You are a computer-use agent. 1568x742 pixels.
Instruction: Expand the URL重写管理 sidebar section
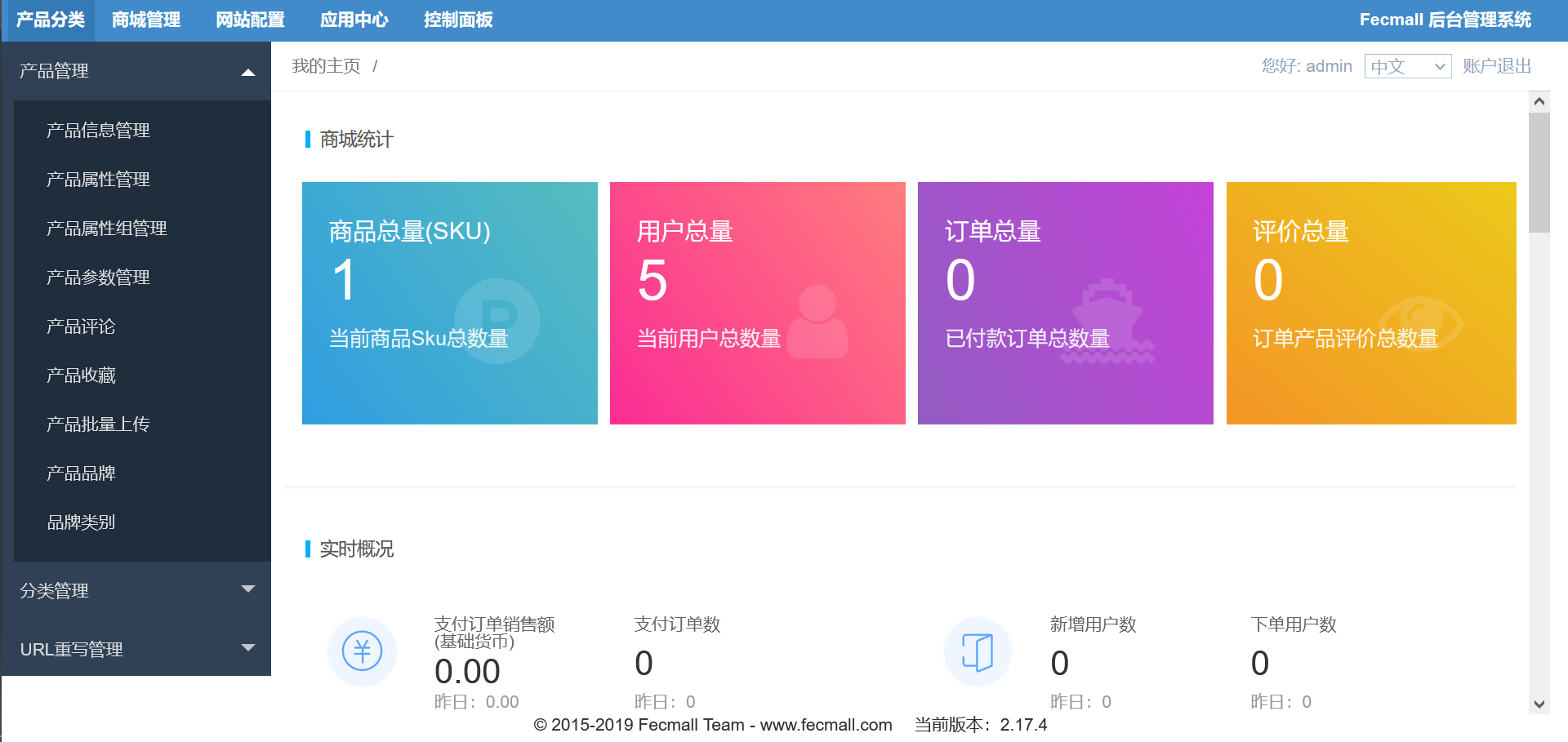click(136, 649)
